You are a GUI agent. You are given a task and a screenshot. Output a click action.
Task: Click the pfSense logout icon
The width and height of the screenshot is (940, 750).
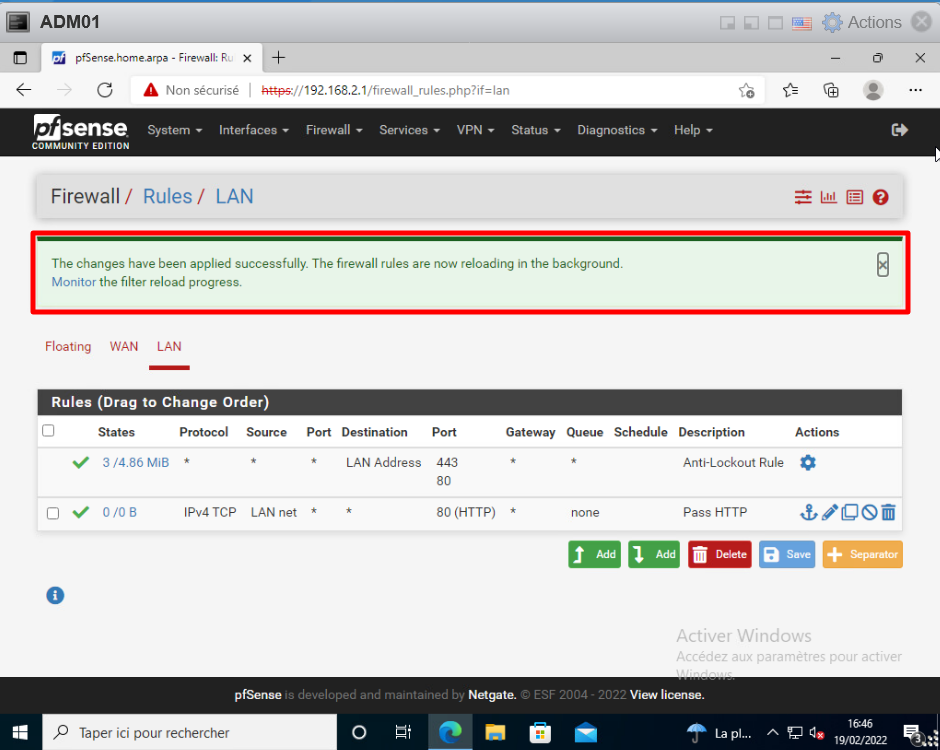click(899, 130)
